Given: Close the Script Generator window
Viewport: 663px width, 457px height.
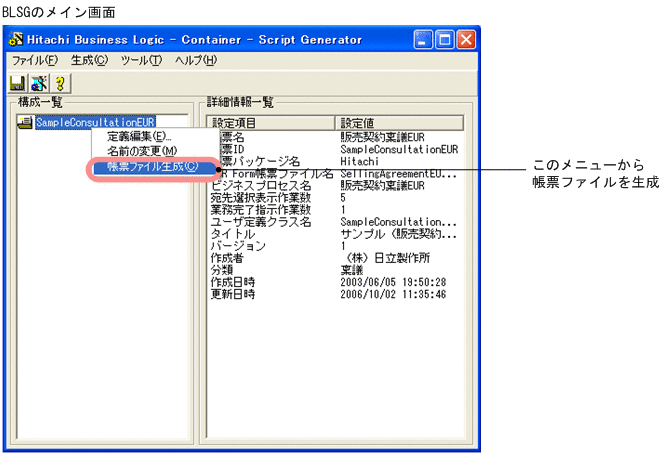Looking at the screenshot, I should [466, 40].
